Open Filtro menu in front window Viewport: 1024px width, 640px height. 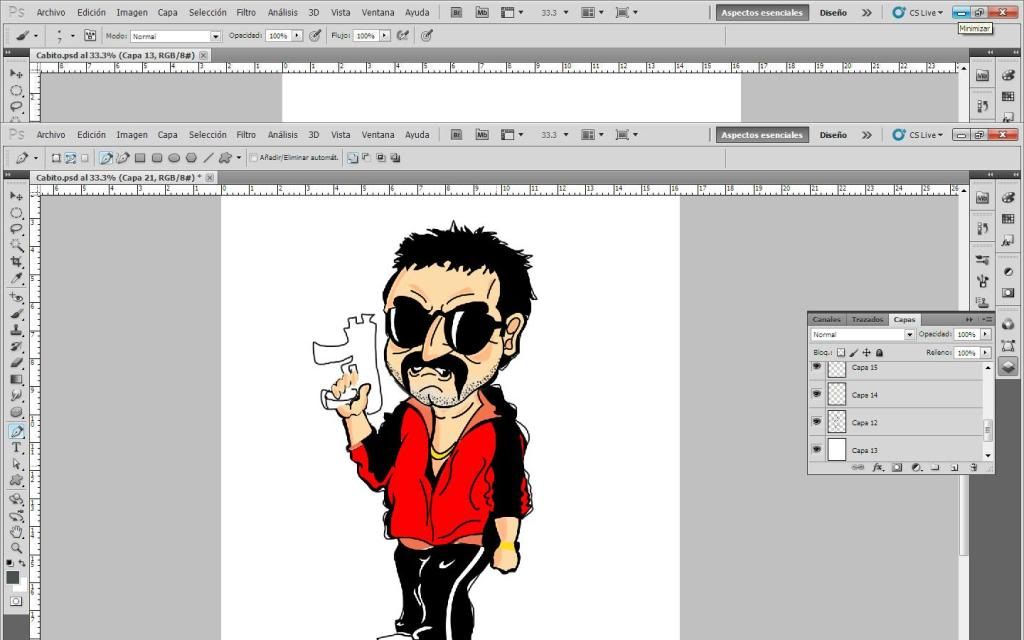pyautogui.click(x=246, y=135)
